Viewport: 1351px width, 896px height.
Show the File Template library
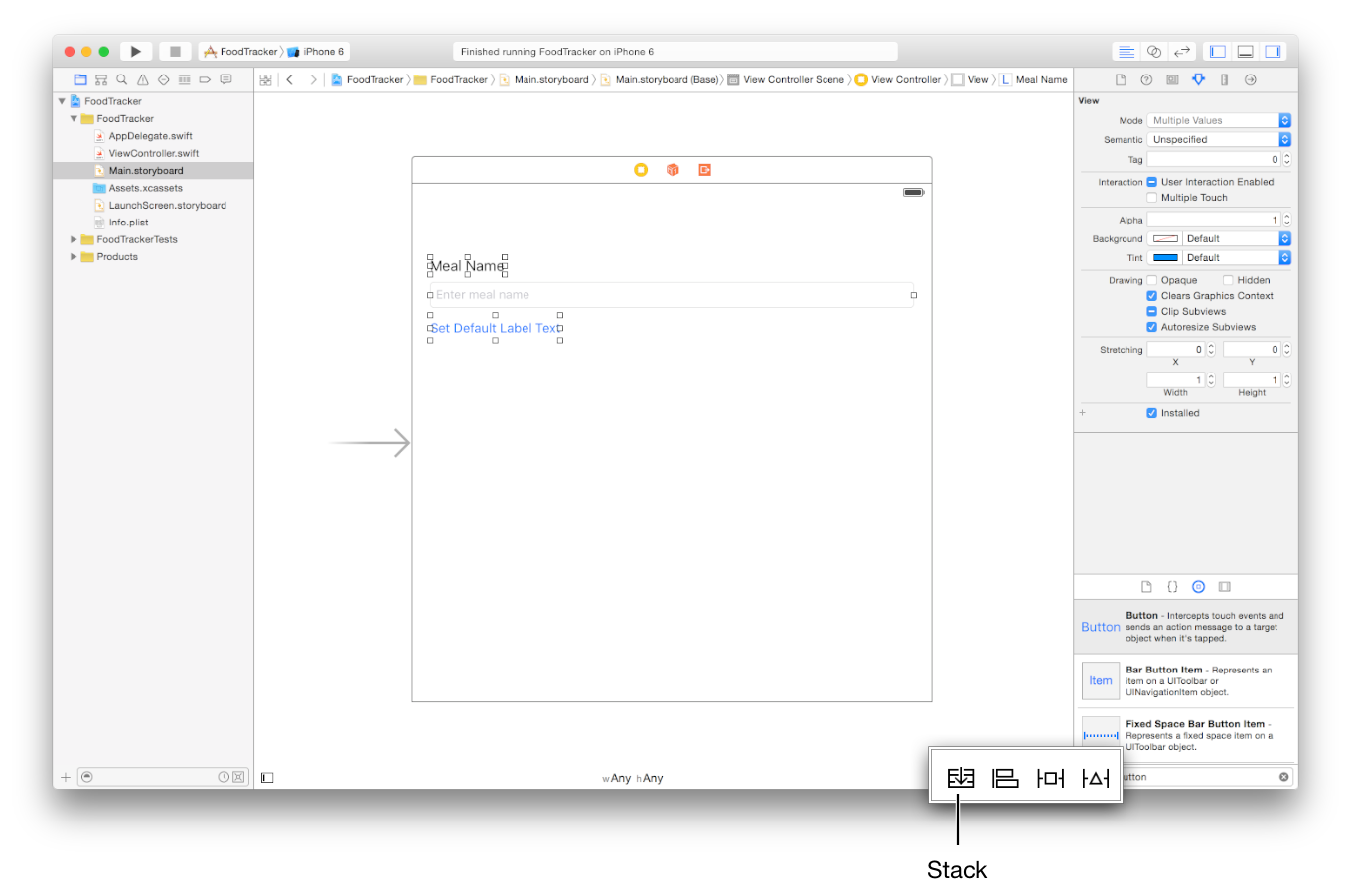(1146, 587)
